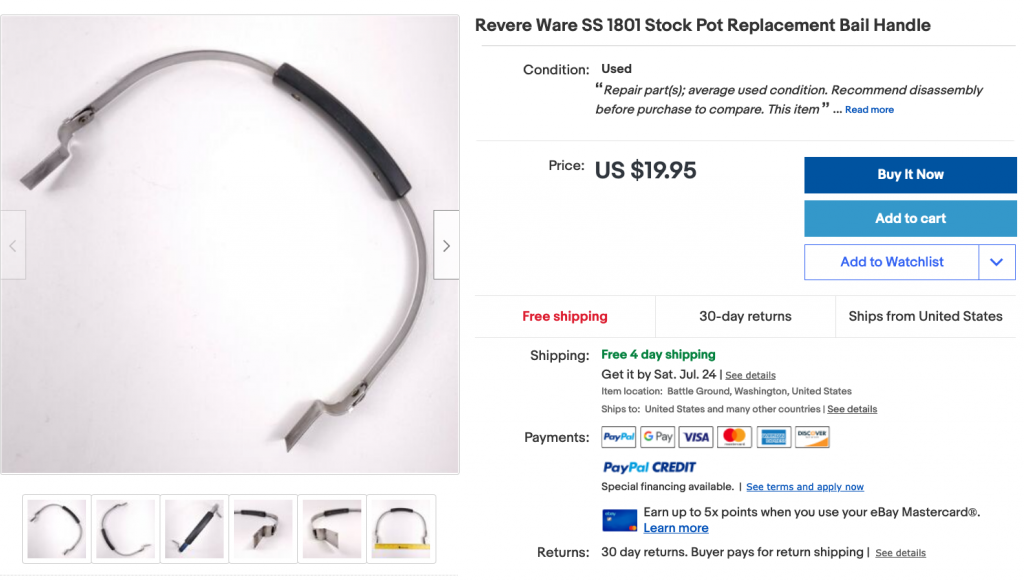Select the third thumbnail showing handle grip
The width and height of the screenshot is (1024, 581).
(x=194, y=529)
